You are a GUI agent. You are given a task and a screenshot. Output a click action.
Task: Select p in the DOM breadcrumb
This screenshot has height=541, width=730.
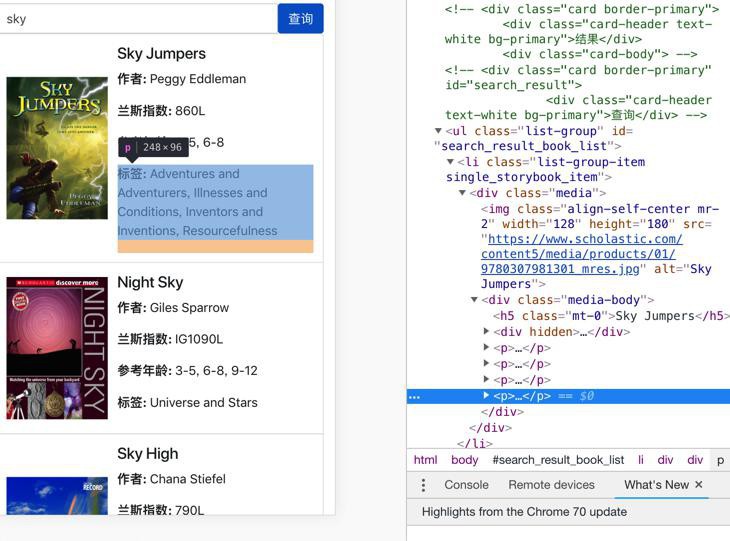click(720, 460)
